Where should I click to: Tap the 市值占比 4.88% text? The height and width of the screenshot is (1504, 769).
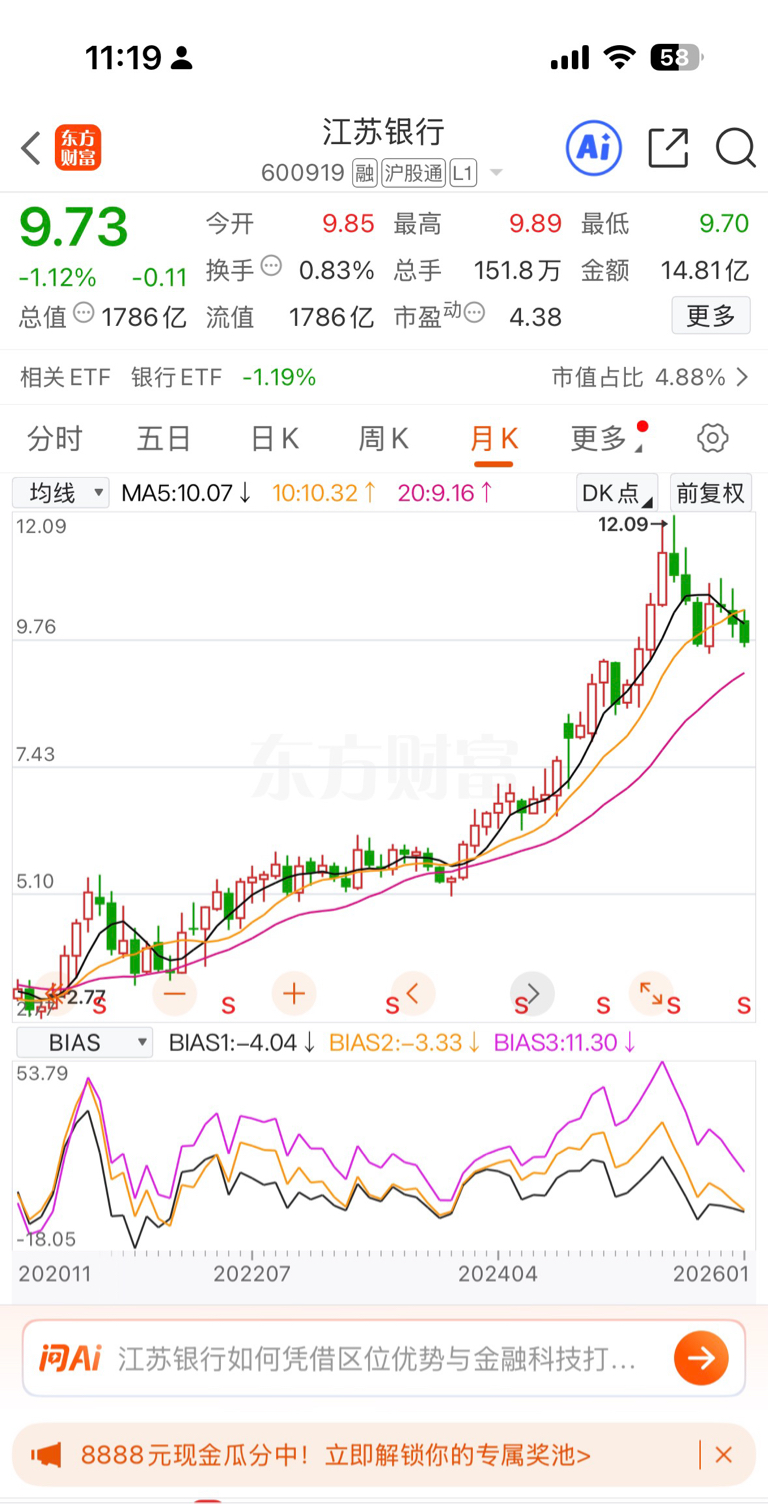[x=639, y=377]
